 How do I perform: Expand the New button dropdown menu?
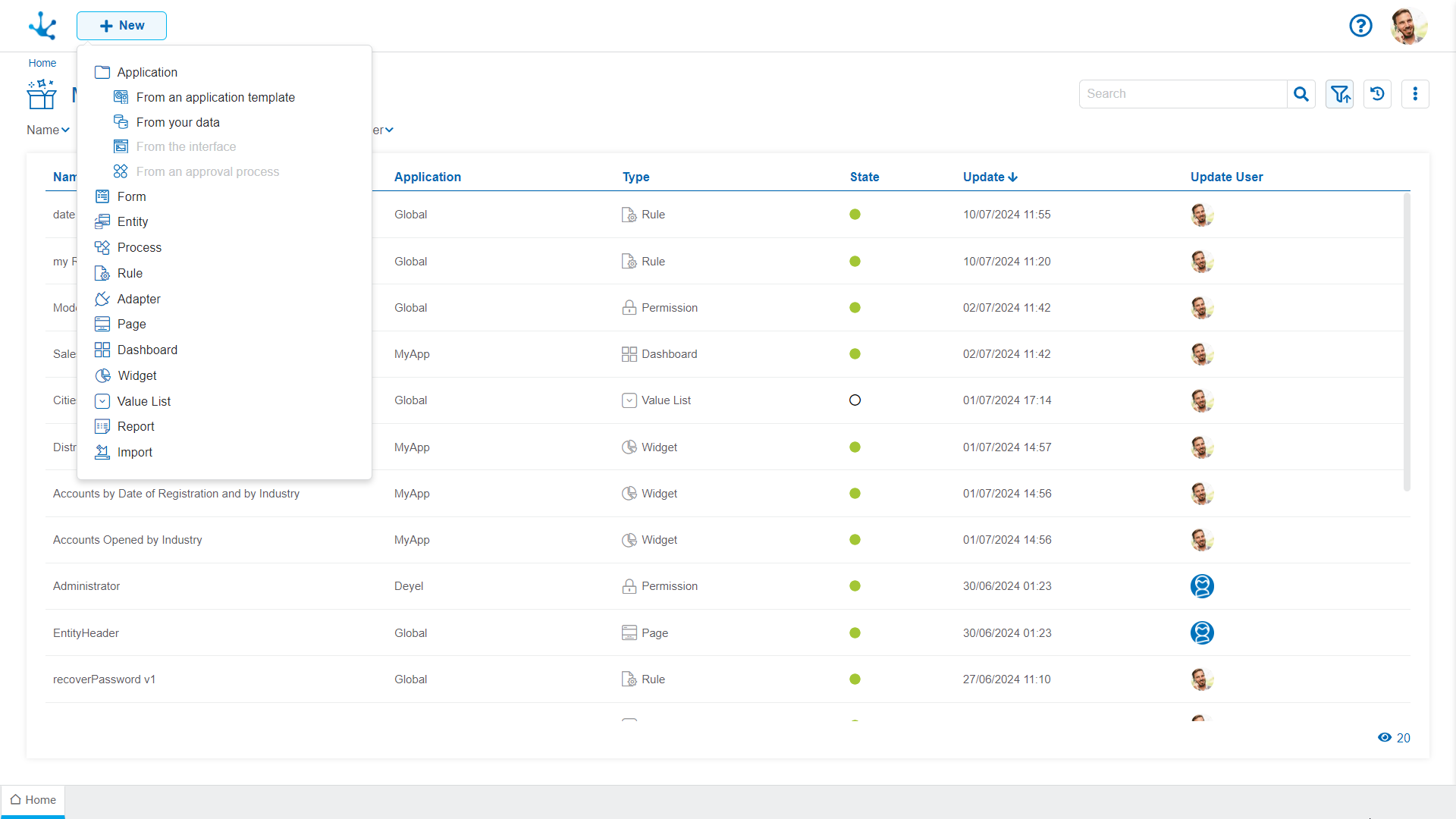click(x=121, y=25)
